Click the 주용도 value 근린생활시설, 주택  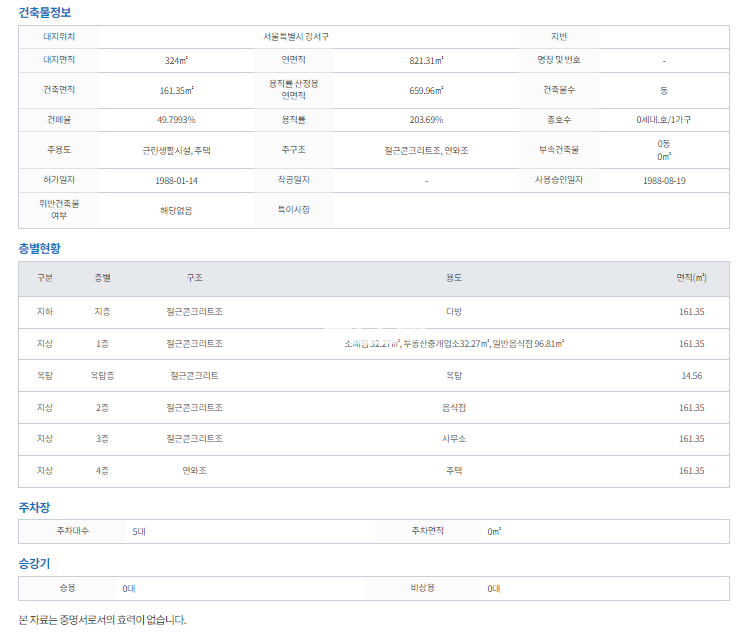[x=176, y=150]
